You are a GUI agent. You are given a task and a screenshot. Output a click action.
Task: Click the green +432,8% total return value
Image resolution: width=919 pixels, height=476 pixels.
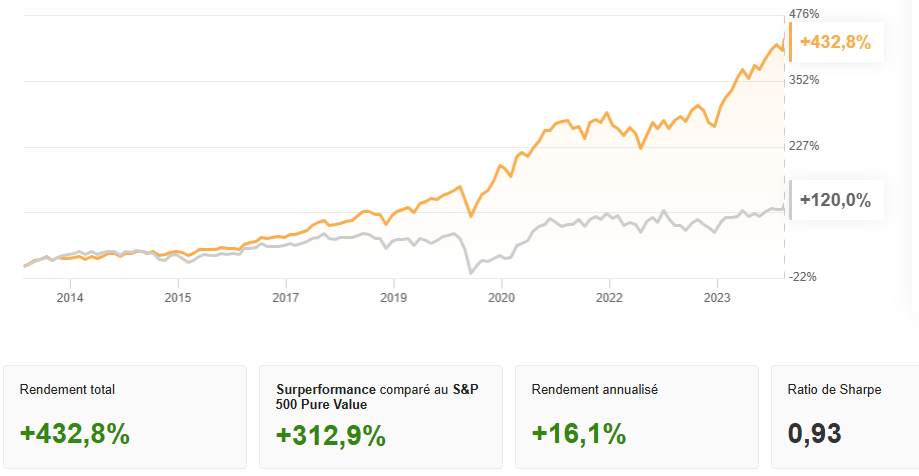(x=75, y=434)
